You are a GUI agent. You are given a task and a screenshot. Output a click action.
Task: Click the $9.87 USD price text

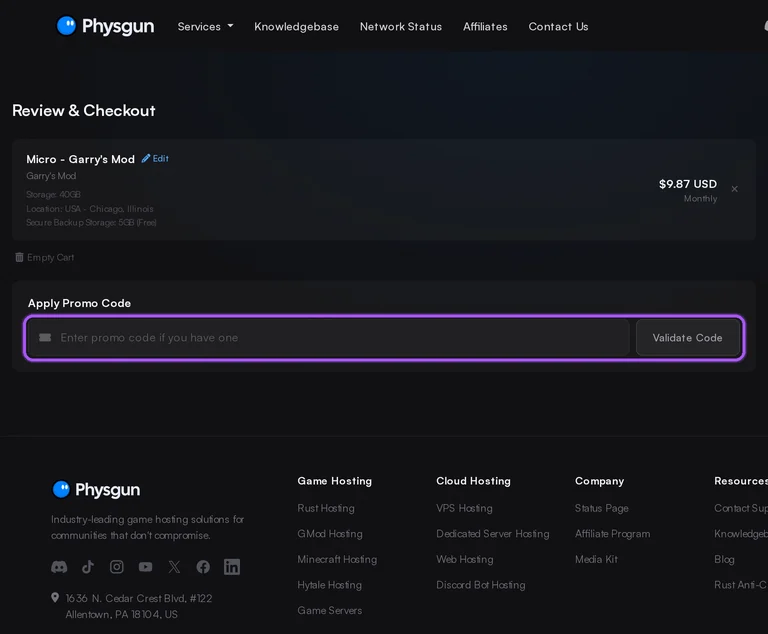point(688,184)
